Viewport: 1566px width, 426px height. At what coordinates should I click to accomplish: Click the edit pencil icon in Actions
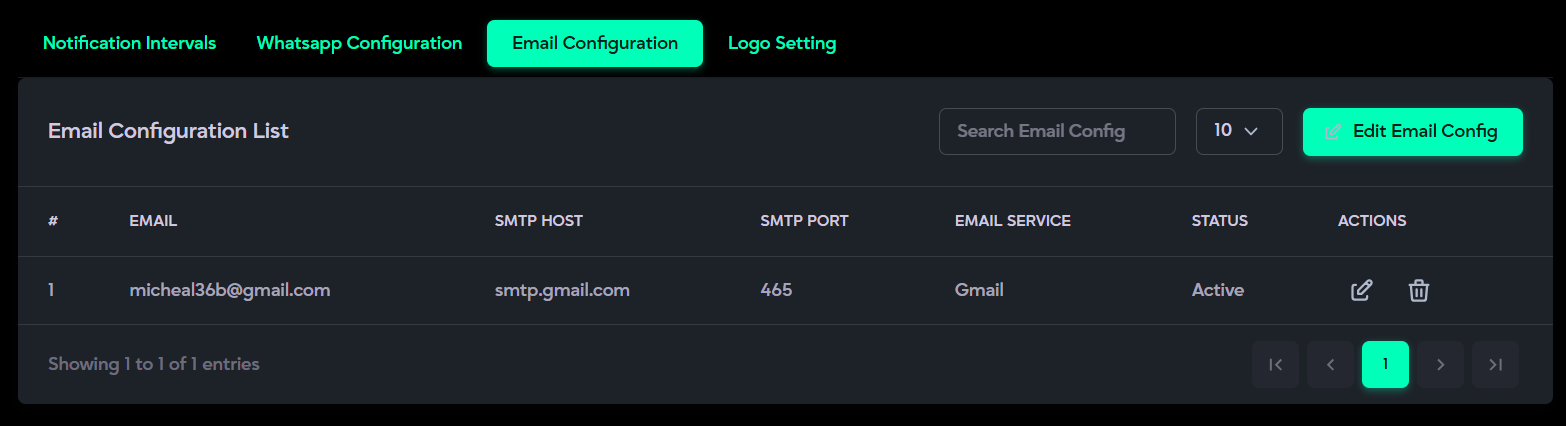click(1361, 290)
